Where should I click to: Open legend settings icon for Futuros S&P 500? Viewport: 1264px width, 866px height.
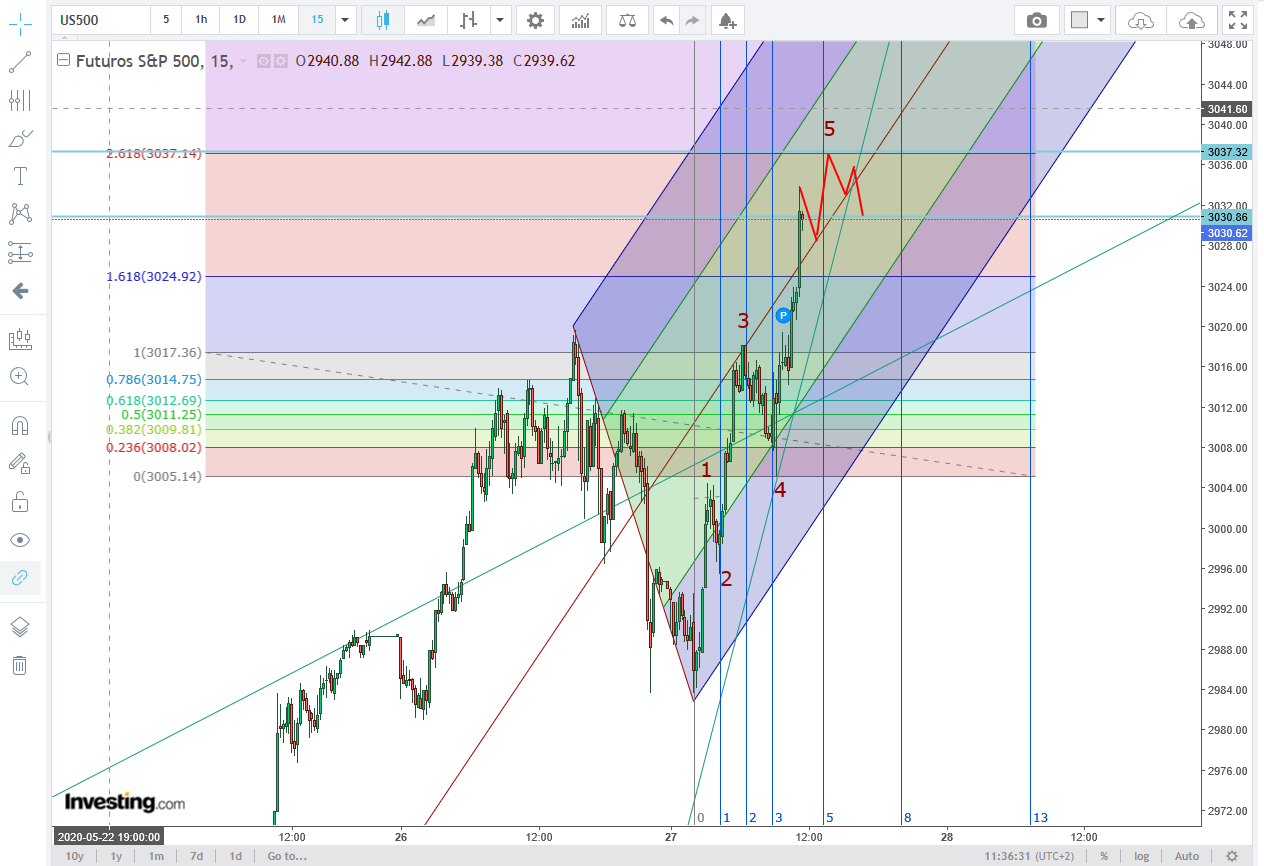point(281,61)
